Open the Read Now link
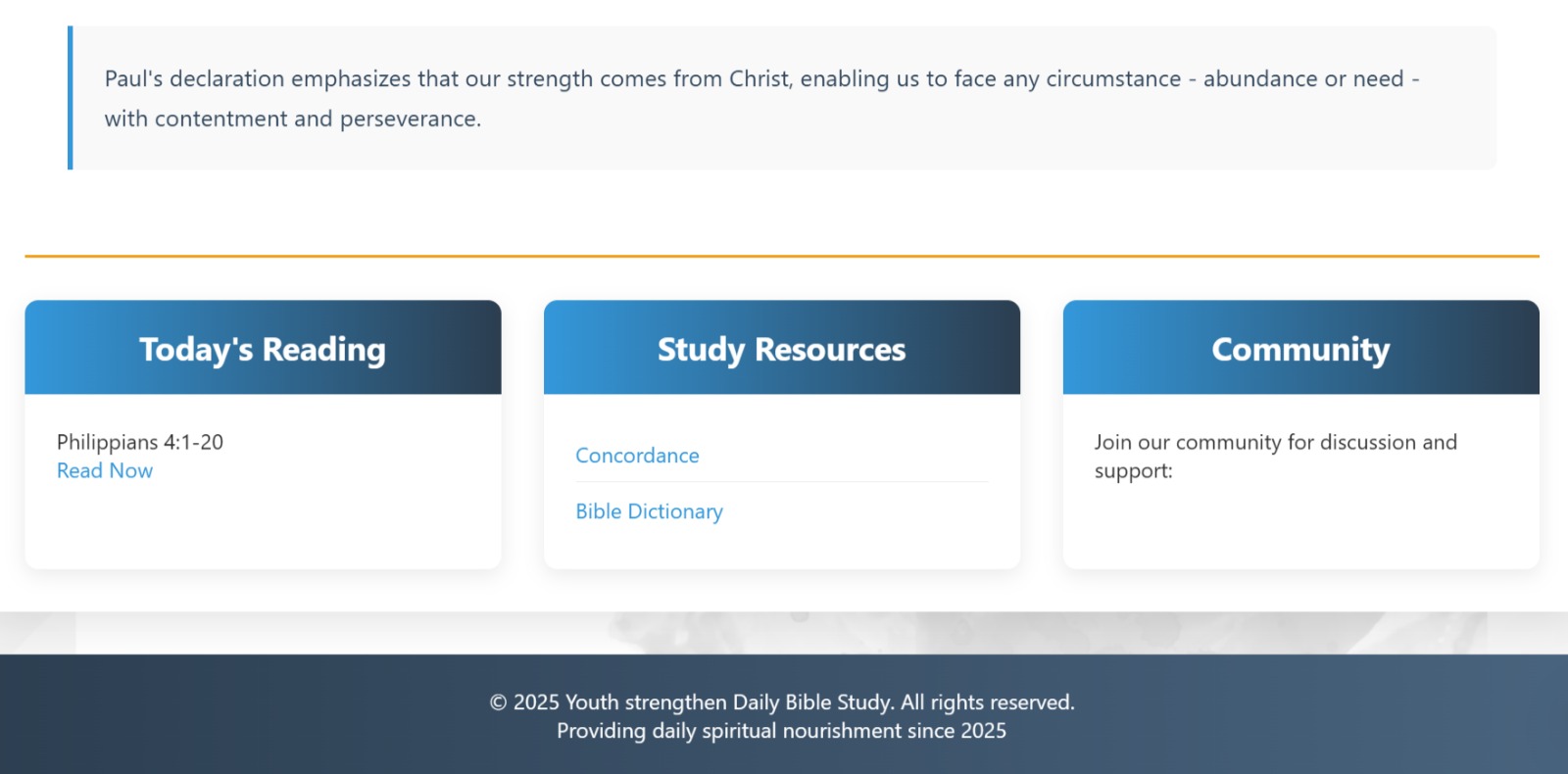The image size is (1568, 774). tap(105, 471)
